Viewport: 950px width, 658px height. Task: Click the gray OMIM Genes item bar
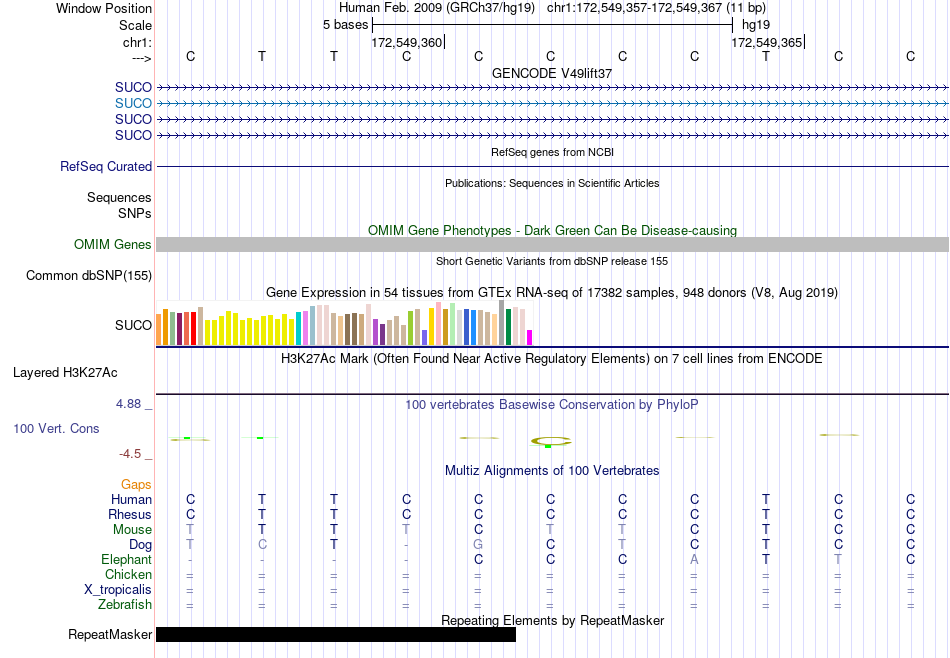coord(553,244)
